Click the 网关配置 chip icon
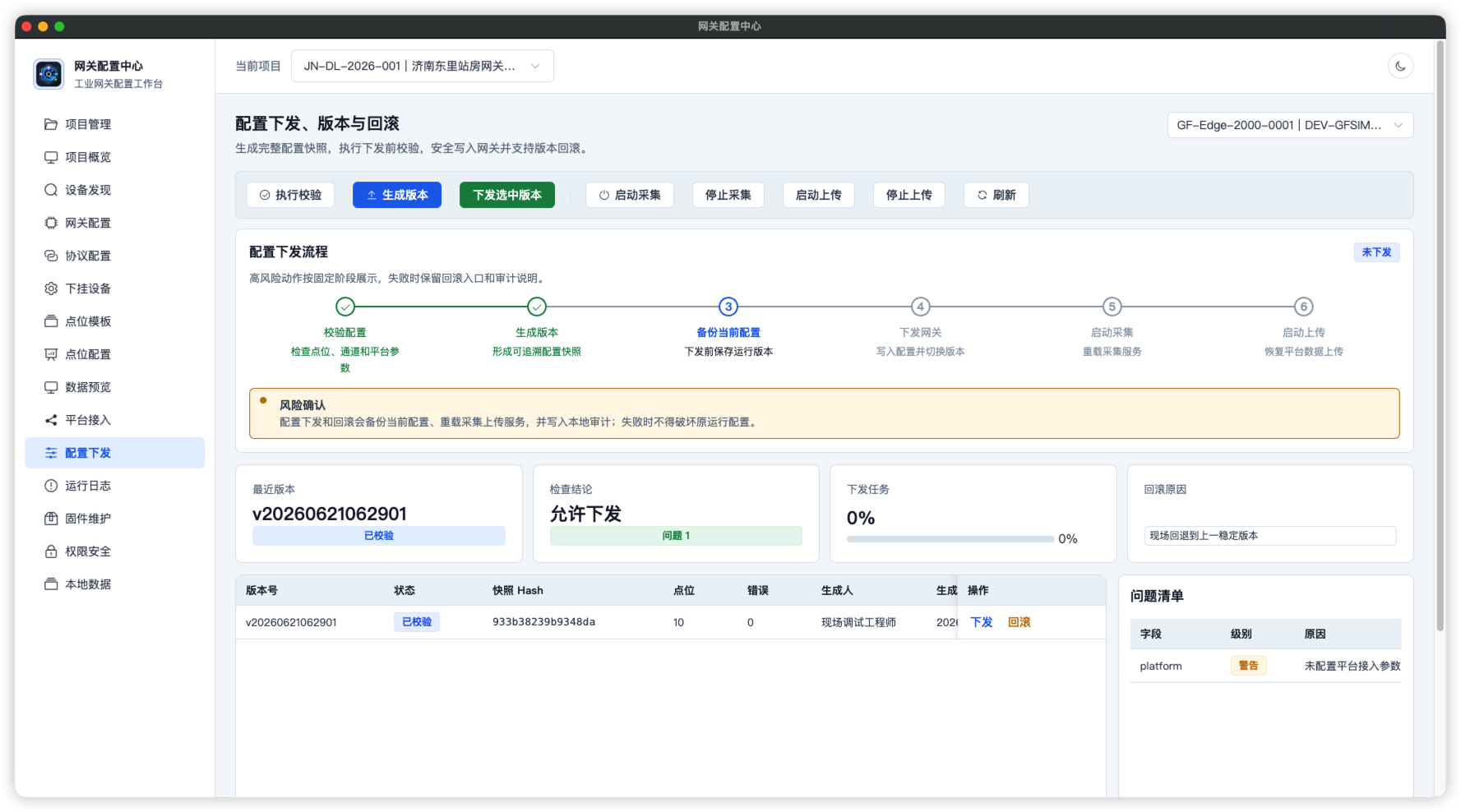 [x=51, y=223]
